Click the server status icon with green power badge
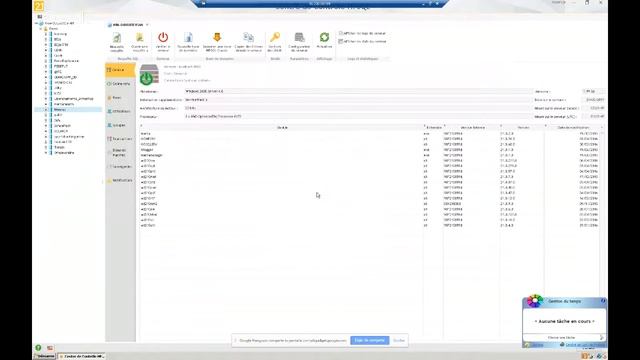The image size is (640, 360). 149,74
